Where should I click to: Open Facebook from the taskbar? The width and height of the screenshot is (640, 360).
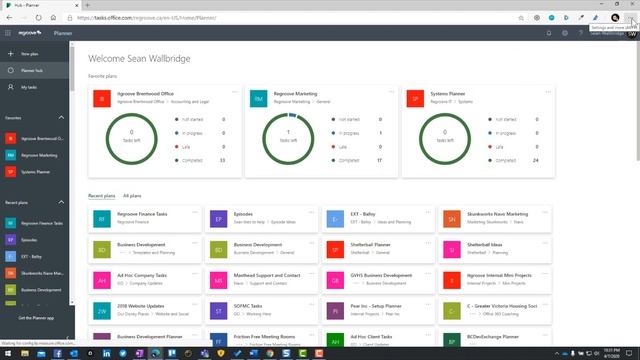point(58,353)
